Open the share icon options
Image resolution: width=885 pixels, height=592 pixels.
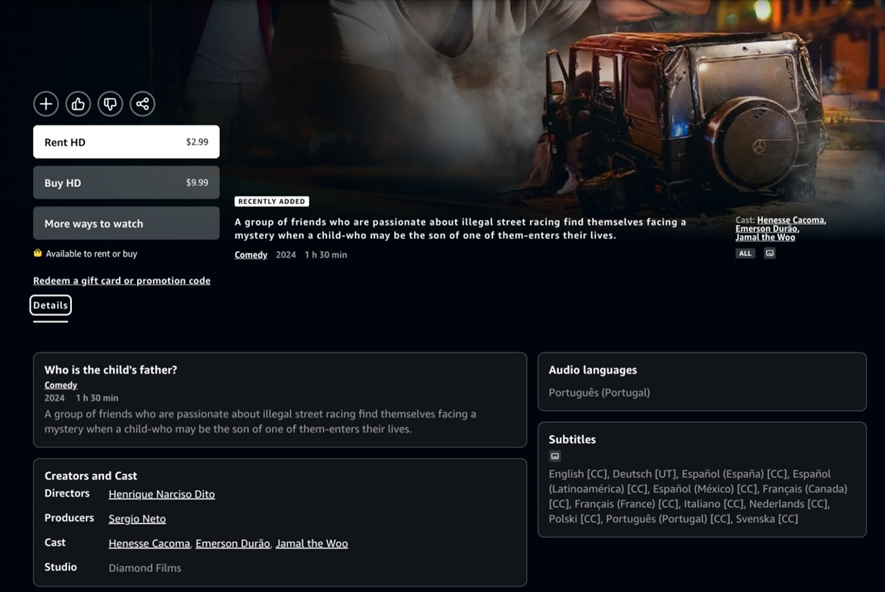click(x=142, y=104)
